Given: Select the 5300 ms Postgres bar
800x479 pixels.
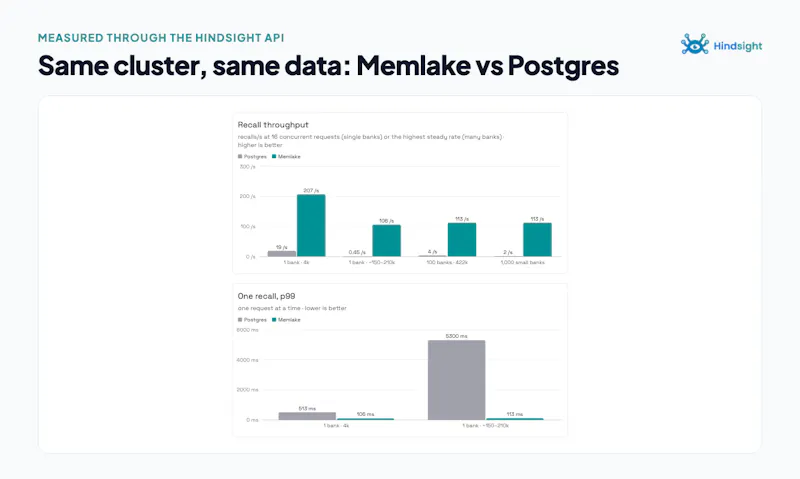Looking at the screenshot, I should point(457,380).
